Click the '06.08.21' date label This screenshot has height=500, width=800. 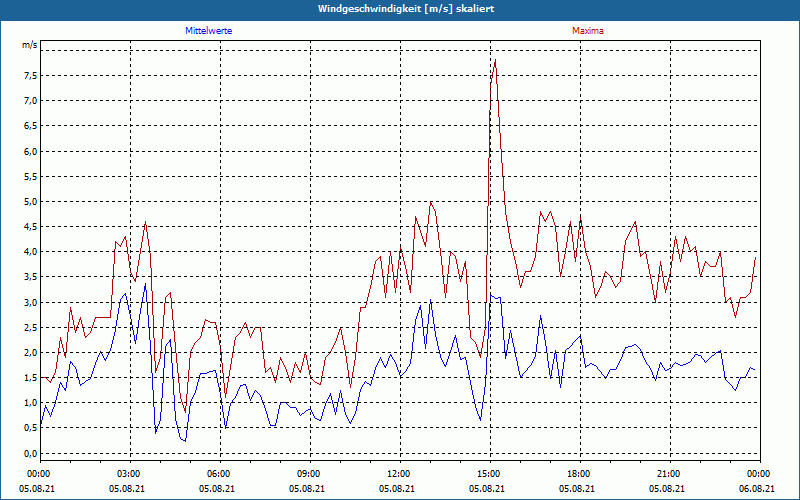758,488
